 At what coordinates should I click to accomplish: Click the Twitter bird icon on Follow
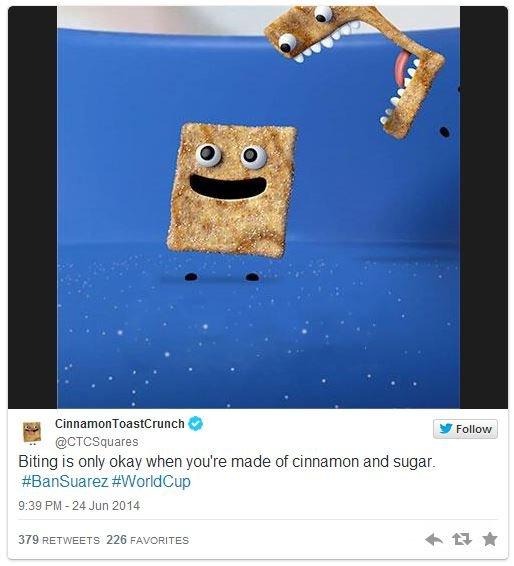coord(446,429)
